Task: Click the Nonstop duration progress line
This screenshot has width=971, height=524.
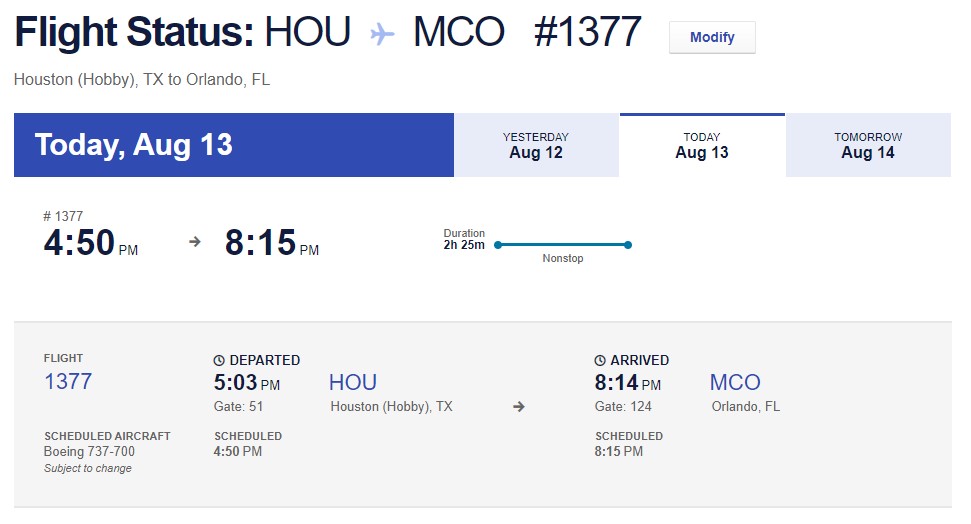Action: (563, 244)
